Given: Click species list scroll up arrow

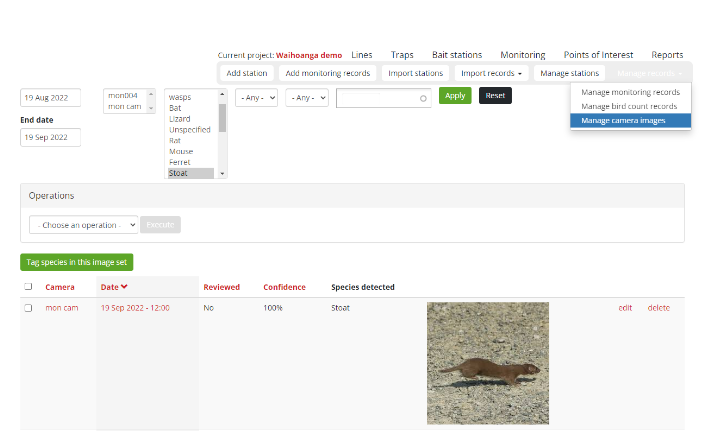Looking at the screenshot, I should [222, 94].
